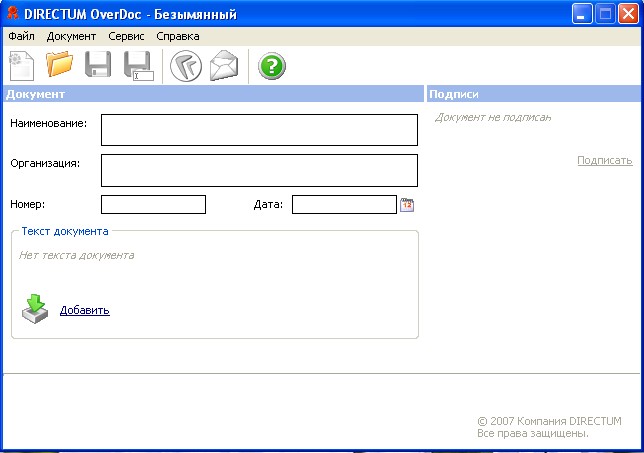
Task: Click the 'Нет текста документа' placeholder text
Action: 76,255
